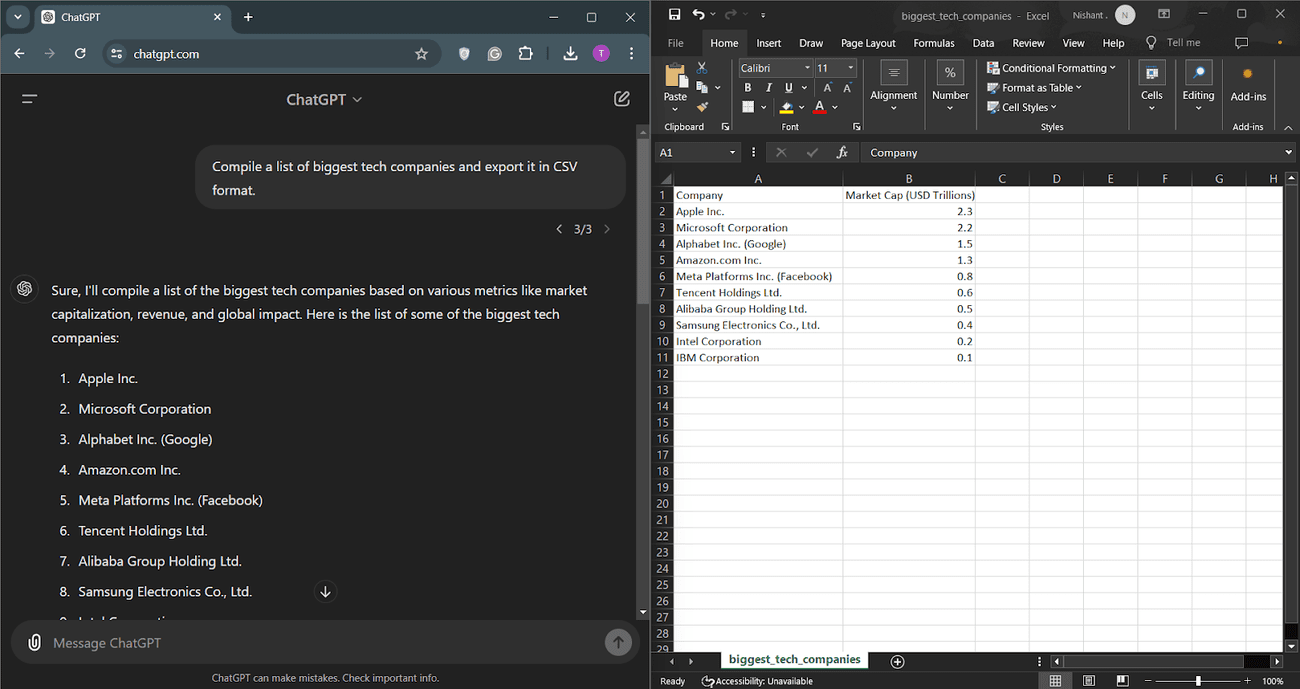Open Chrome profile avatar T
The image size is (1300, 689).
click(x=601, y=54)
